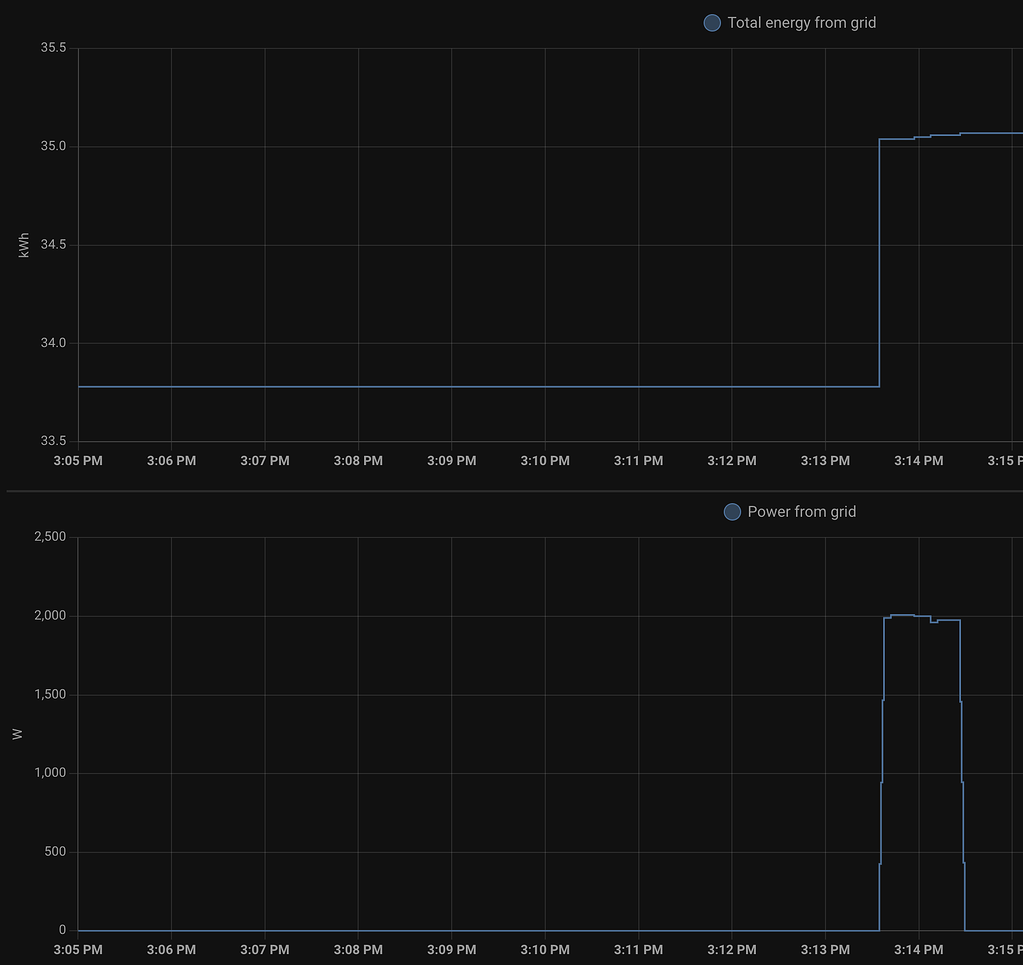Click the step jump in the energy line
The image size is (1023, 965).
point(879,260)
